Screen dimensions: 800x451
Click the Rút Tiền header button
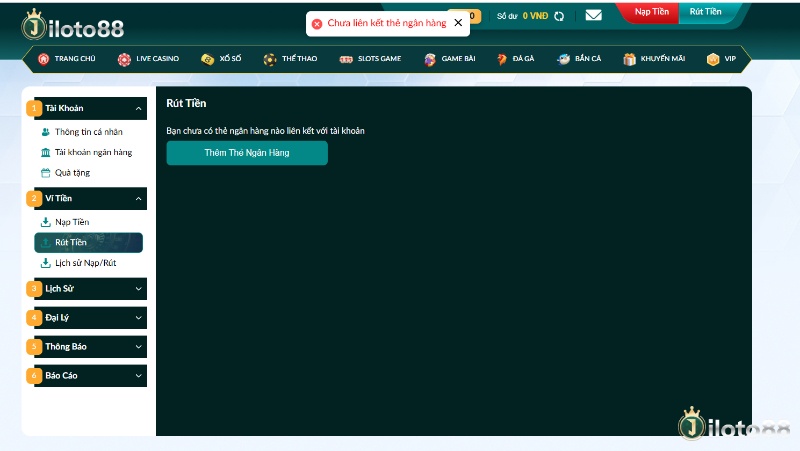pyautogui.click(x=706, y=12)
